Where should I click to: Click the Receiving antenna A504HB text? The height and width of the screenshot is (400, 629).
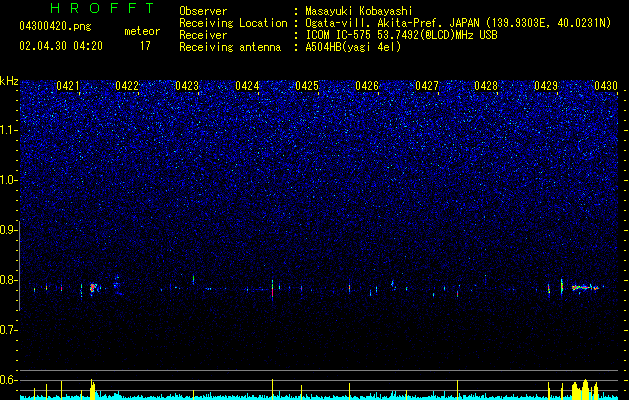click(353, 47)
